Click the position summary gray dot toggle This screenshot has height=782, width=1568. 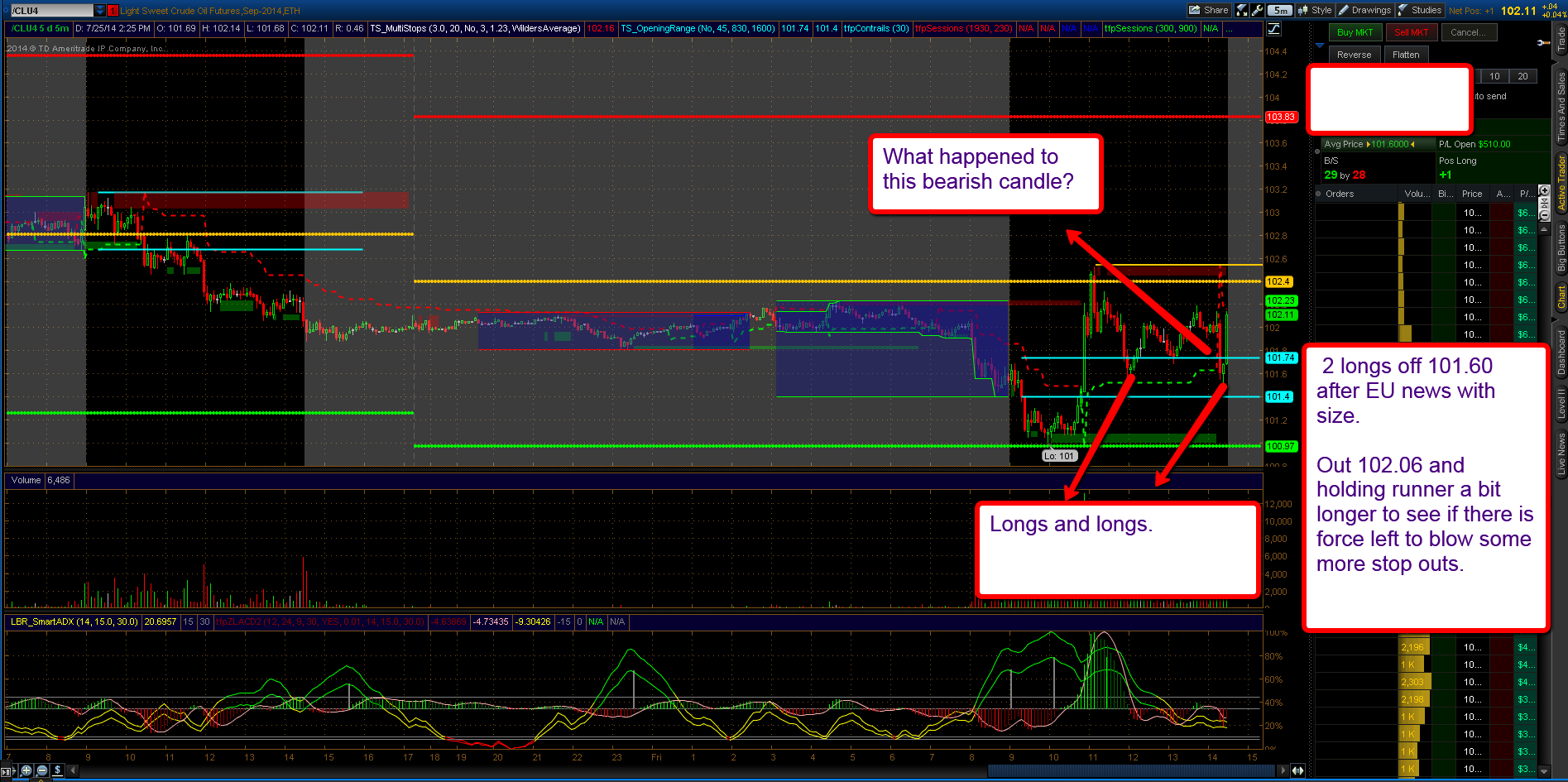click(x=1319, y=151)
